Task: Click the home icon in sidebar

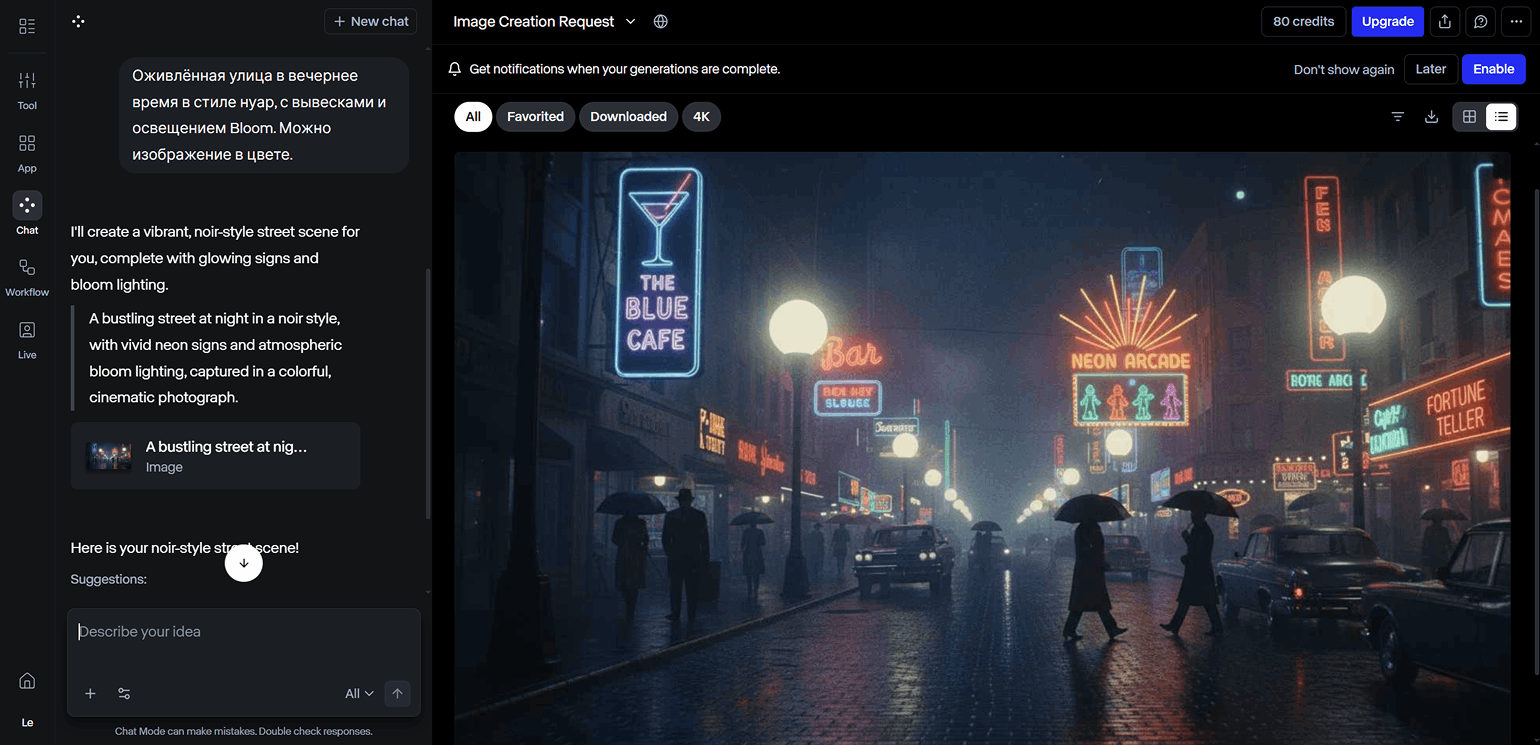Action: 27,681
